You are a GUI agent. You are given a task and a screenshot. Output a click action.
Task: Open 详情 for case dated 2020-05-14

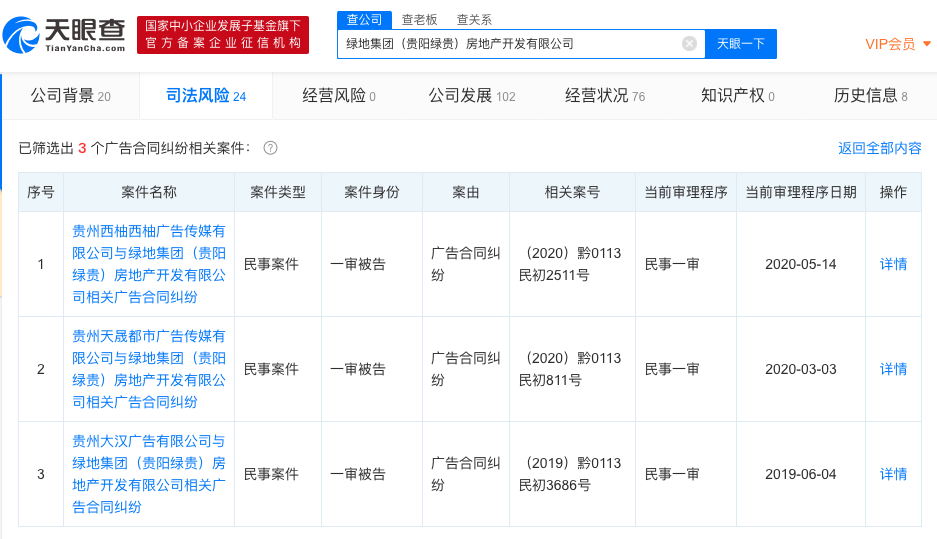coord(893,264)
